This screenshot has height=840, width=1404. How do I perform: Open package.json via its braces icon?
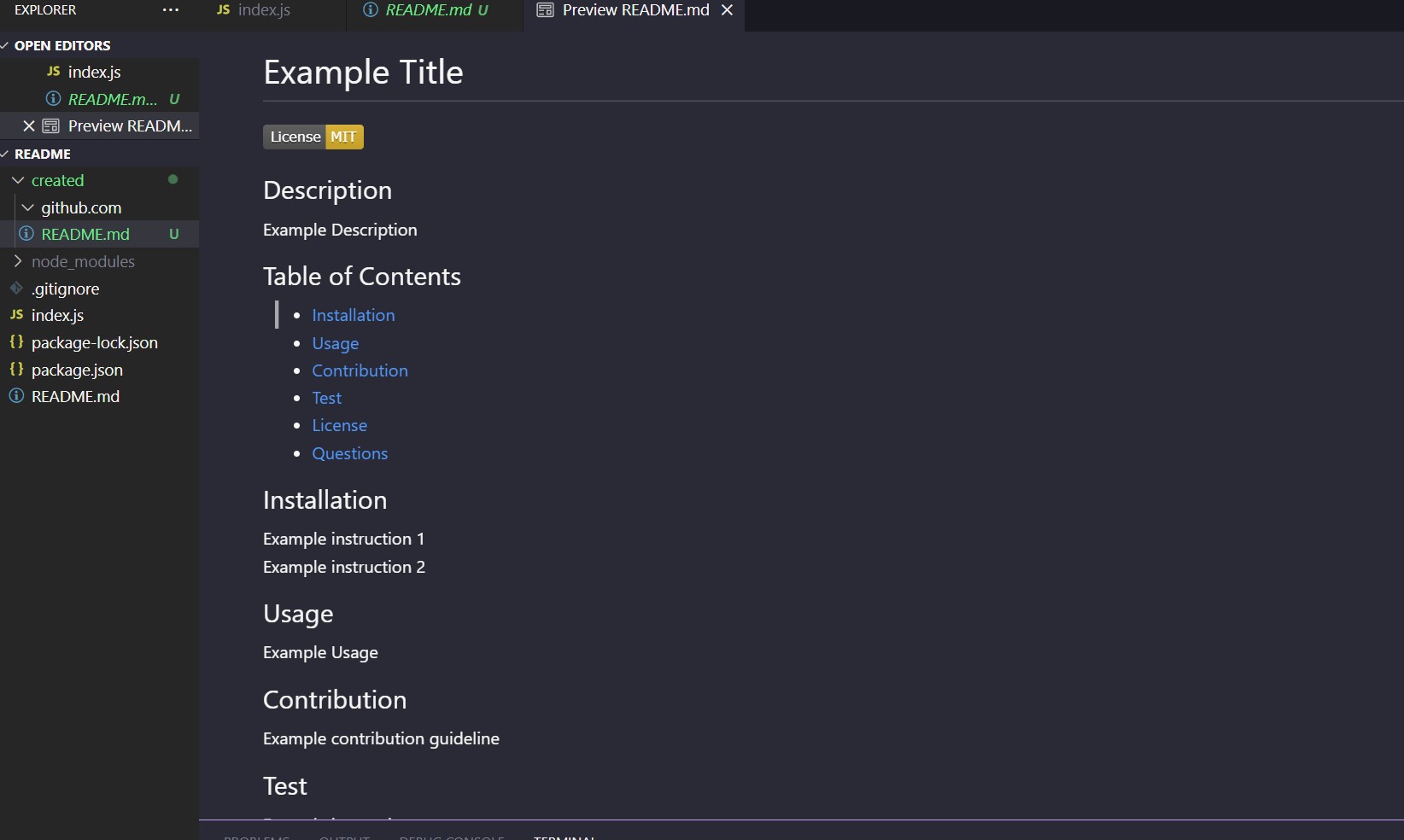[17, 370]
